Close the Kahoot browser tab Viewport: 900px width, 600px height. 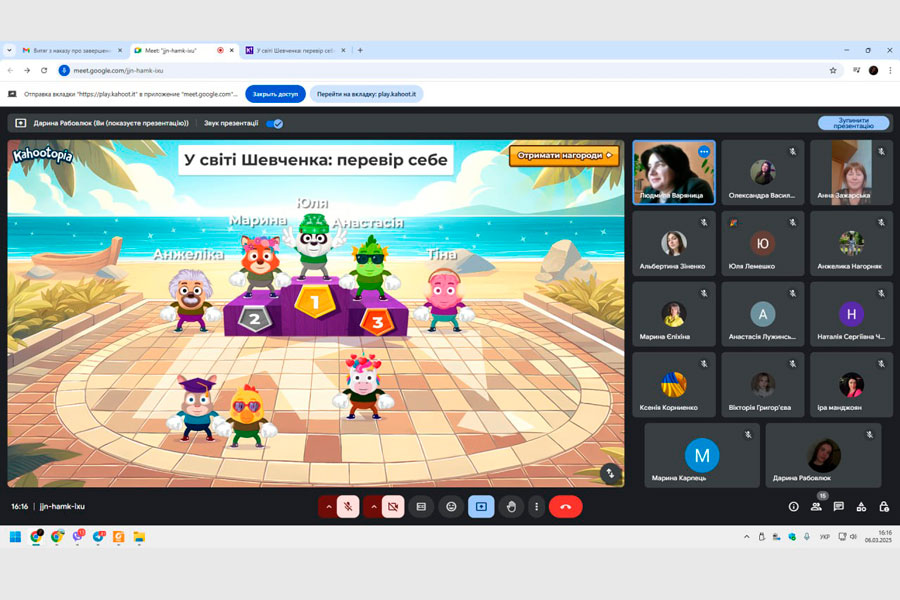(343, 51)
